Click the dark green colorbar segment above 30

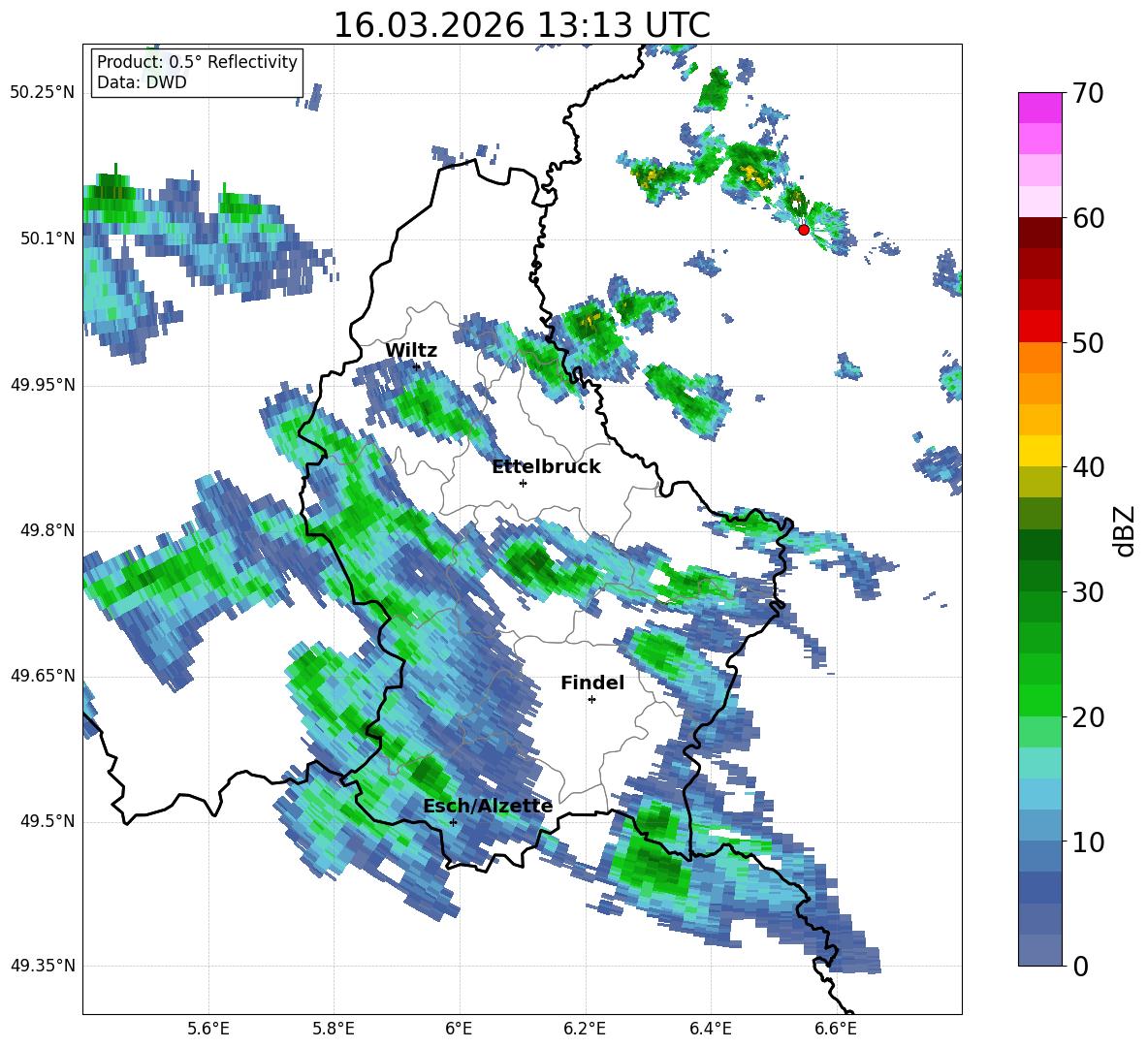pyautogui.click(x=1039, y=576)
